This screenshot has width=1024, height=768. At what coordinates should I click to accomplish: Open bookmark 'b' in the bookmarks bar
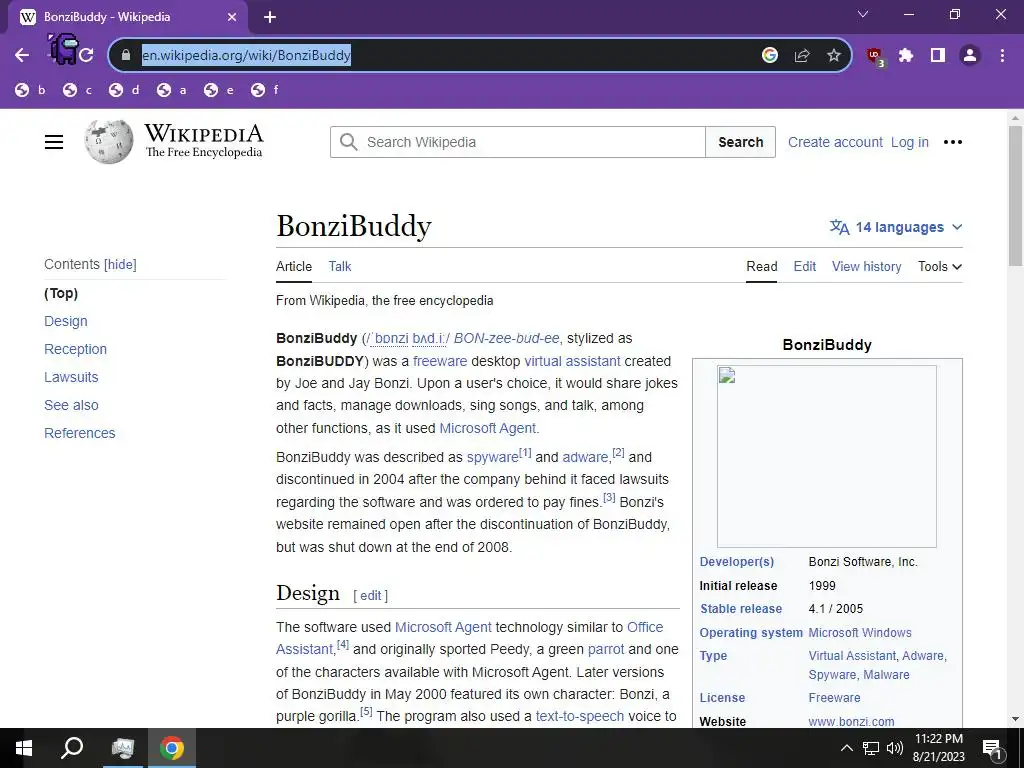[31, 90]
